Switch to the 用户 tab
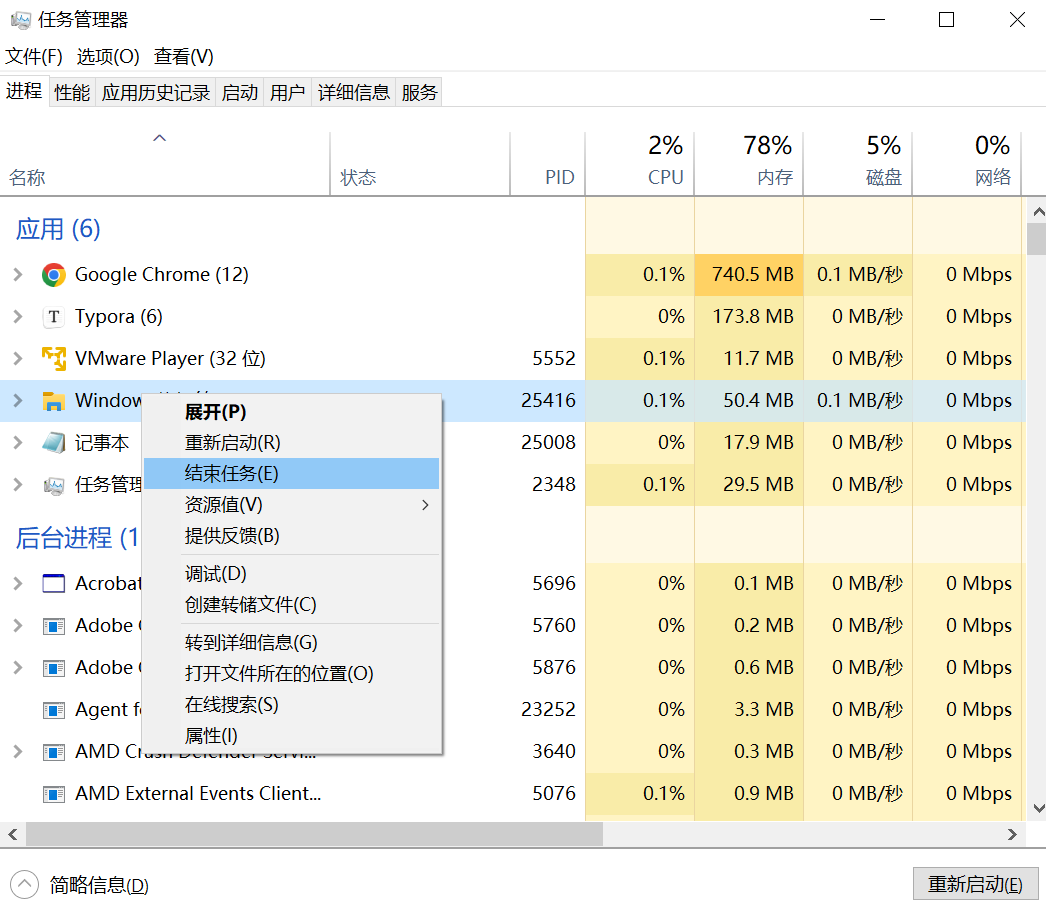The height and width of the screenshot is (905, 1046). pos(288,92)
